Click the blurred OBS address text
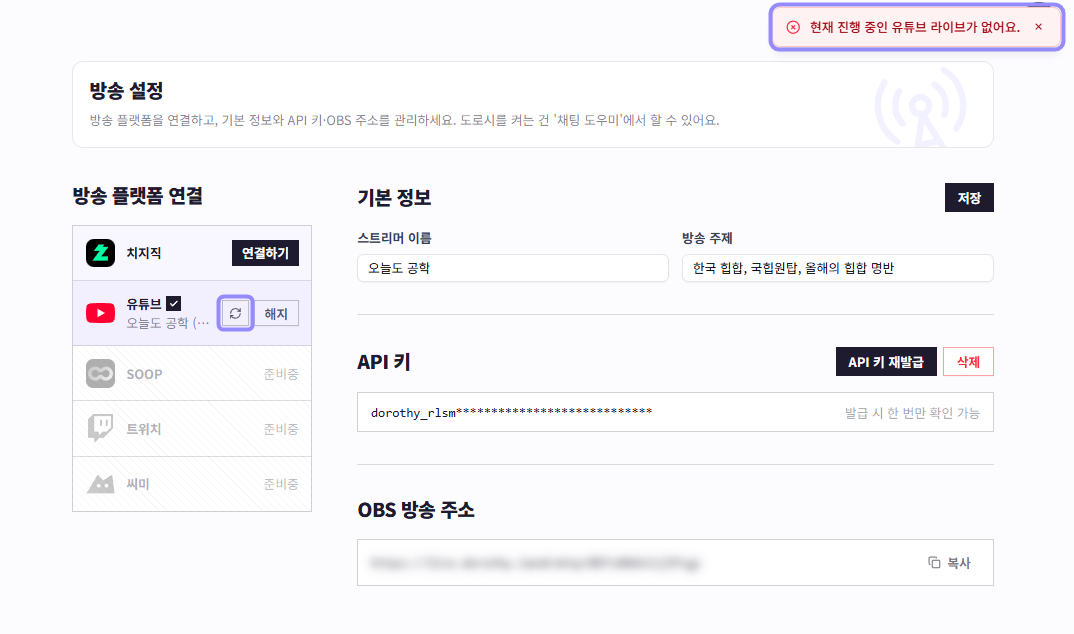Image resolution: width=1074 pixels, height=634 pixels. point(534,563)
